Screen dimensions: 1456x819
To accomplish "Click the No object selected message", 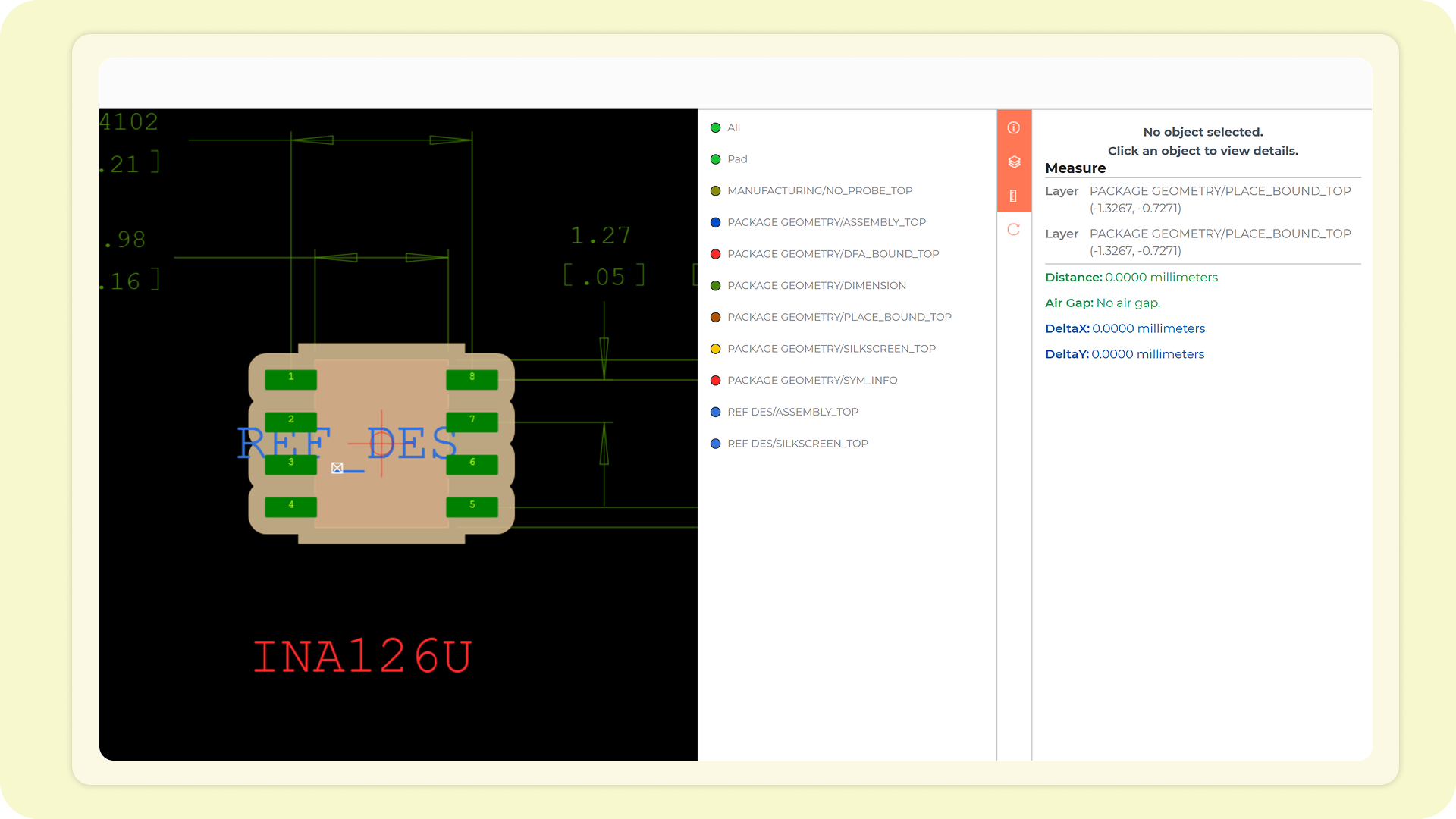I will tap(1203, 132).
